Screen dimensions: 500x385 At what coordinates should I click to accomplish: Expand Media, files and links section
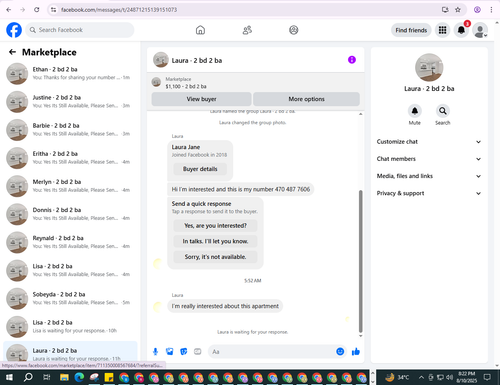pos(429,176)
